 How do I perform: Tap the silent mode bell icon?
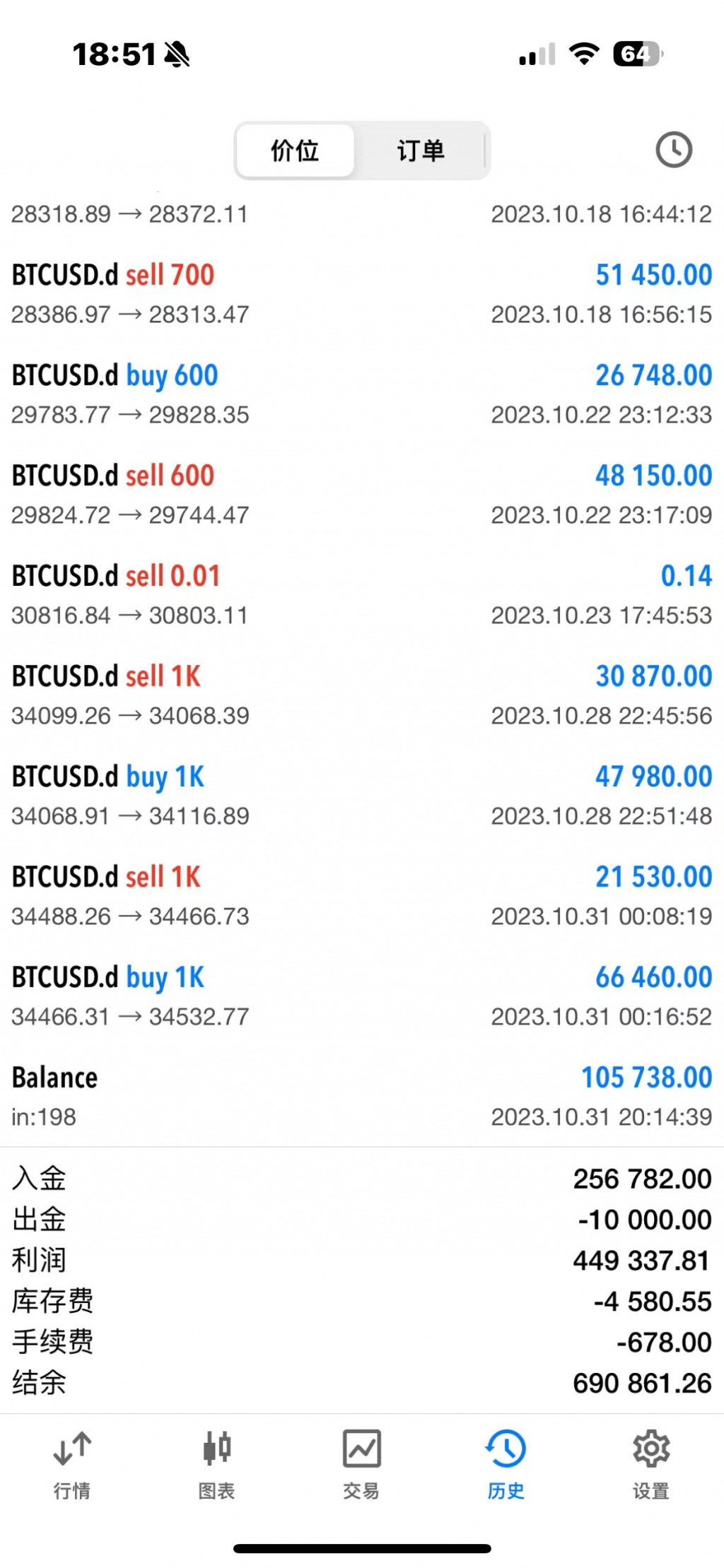177,54
